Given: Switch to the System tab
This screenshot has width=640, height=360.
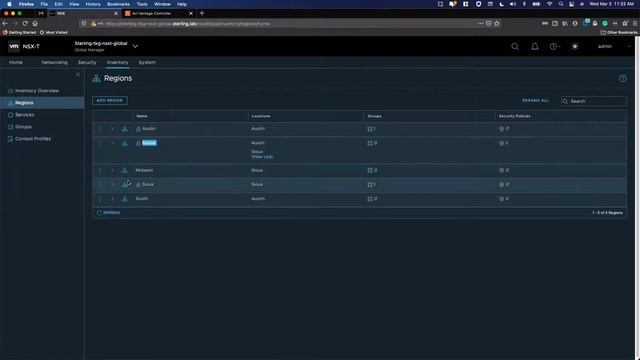Looking at the screenshot, I should 147,62.
